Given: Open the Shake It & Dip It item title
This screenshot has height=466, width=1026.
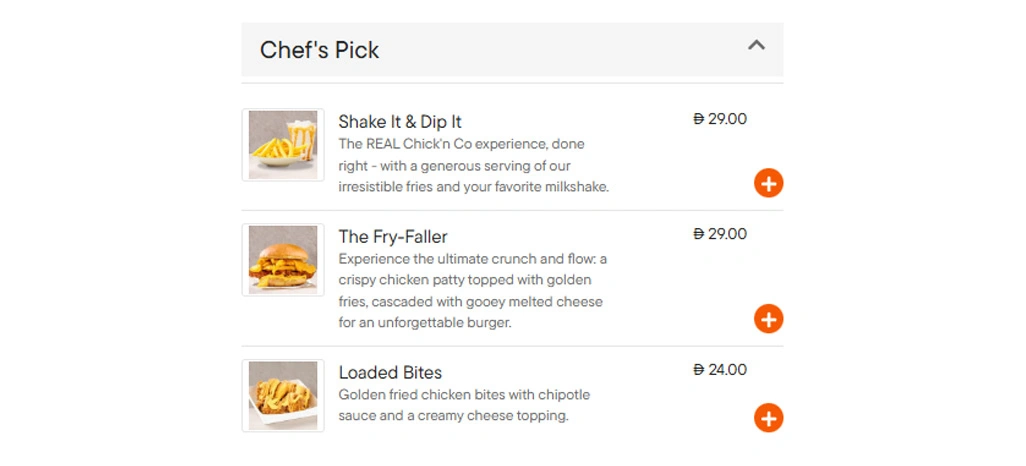Looking at the screenshot, I should pos(400,122).
